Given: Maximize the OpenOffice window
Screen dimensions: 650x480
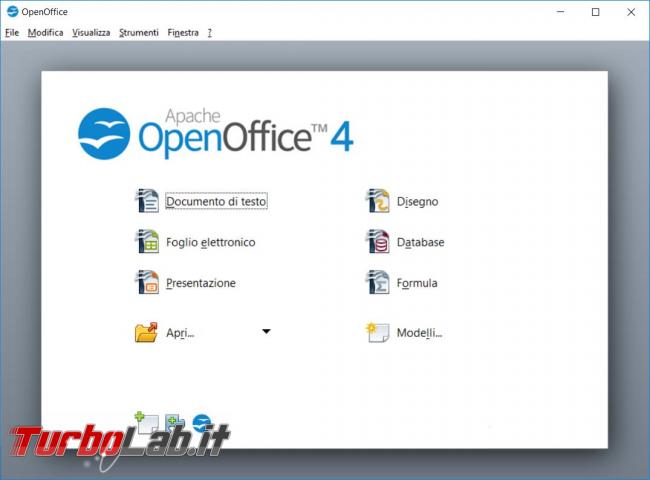Looking at the screenshot, I should coord(595,12).
